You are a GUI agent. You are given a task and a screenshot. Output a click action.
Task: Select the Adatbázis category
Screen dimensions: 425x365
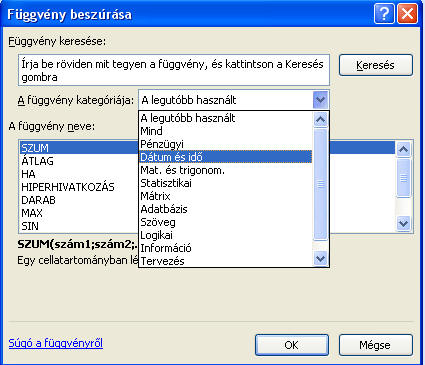225,209
